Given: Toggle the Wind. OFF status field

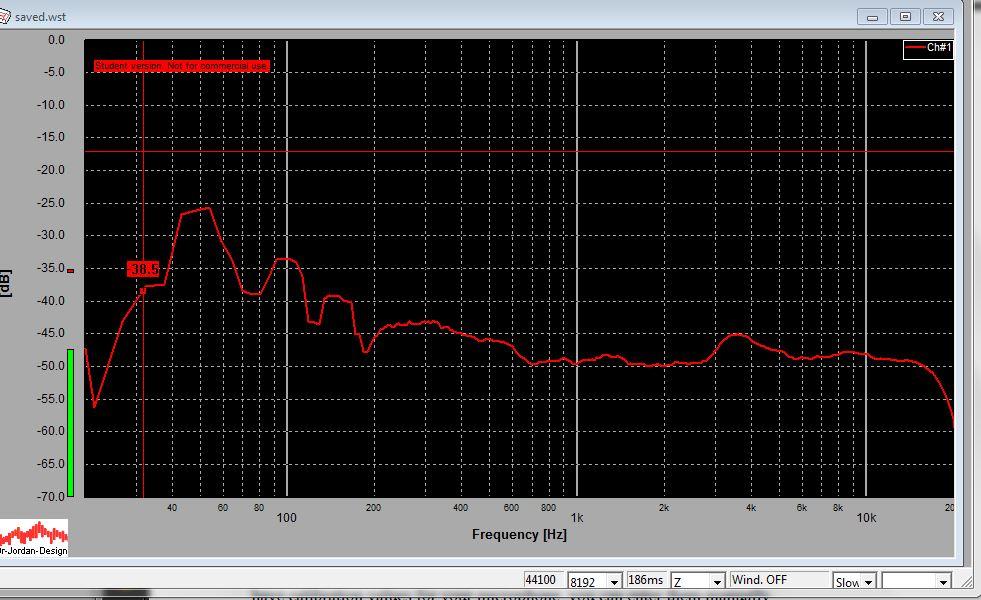Looking at the screenshot, I should click(x=778, y=580).
